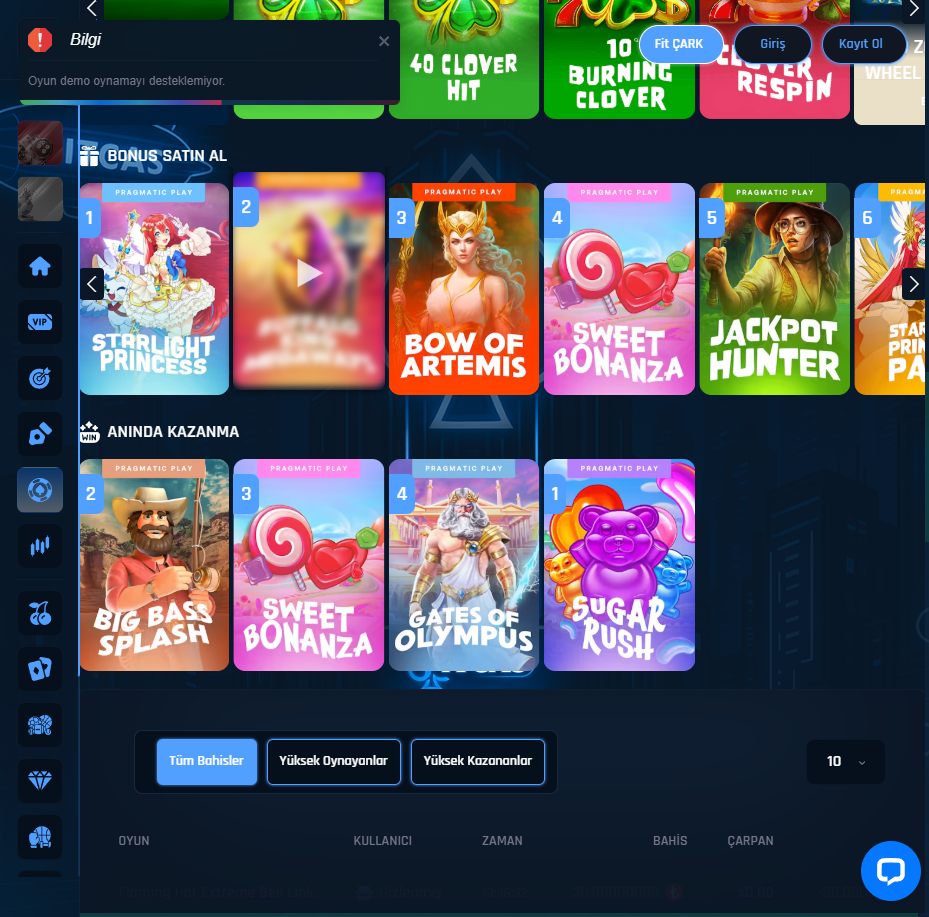929x917 pixels.
Task: Click the Giriş login button
Action: (772, 44)
